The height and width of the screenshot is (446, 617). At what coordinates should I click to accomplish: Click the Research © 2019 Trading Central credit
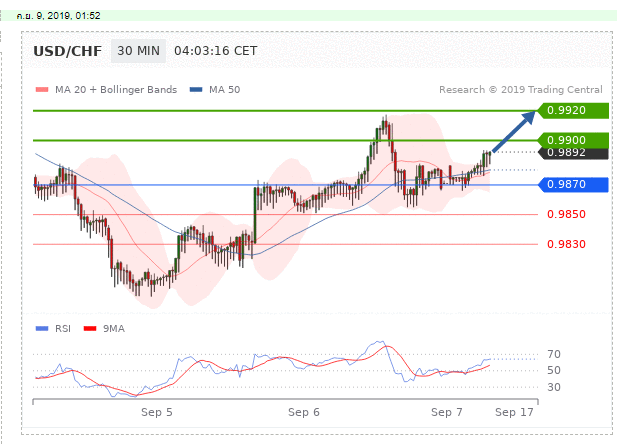coord(521,90)
